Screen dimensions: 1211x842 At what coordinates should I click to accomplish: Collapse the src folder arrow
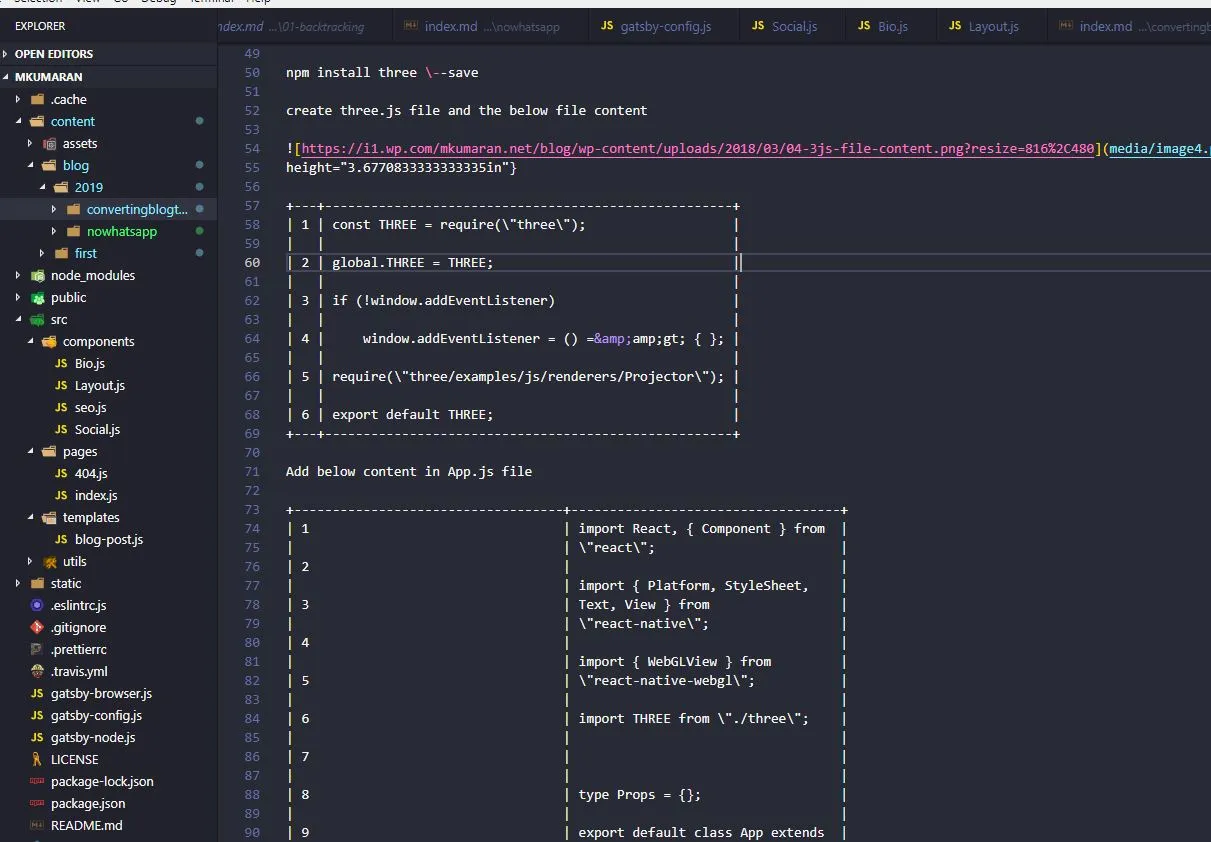(18, 319)
